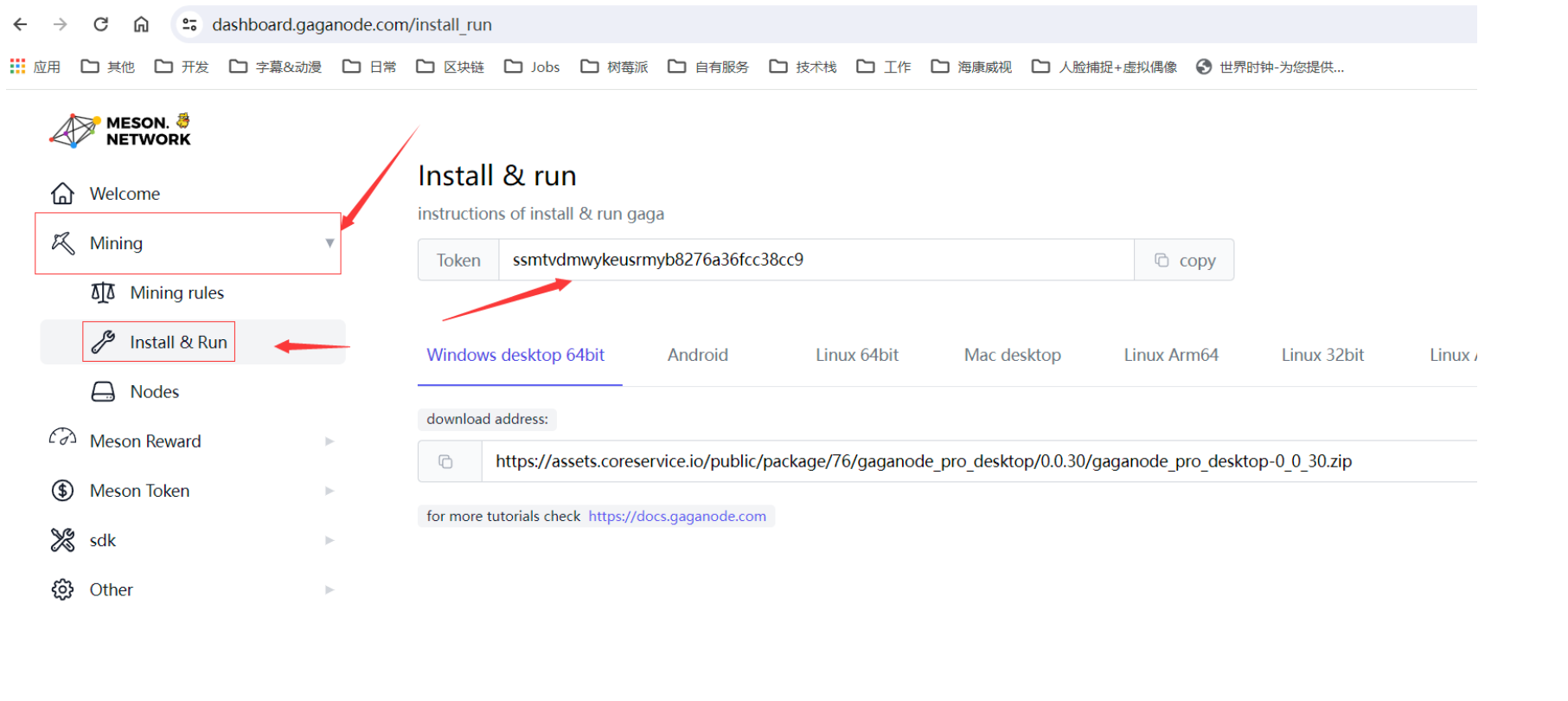Switch to the Mac desktop tab
Screen dimensions: 1568x701
(1013, 355)
